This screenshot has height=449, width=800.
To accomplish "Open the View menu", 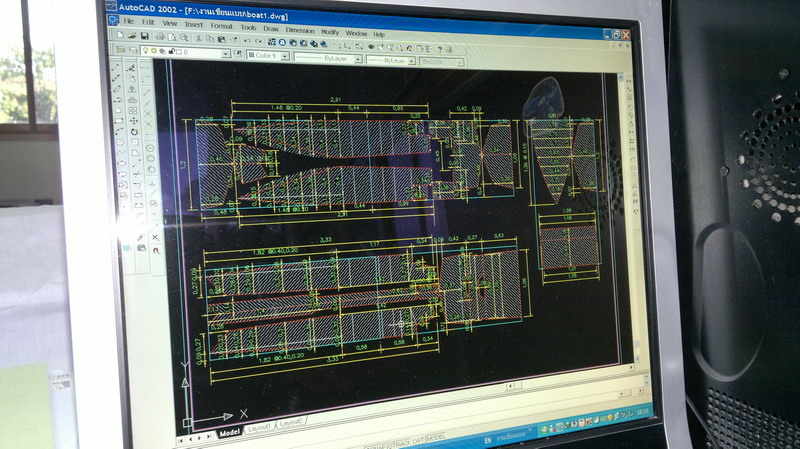I will pyautogui.click(x=169, y=23).
